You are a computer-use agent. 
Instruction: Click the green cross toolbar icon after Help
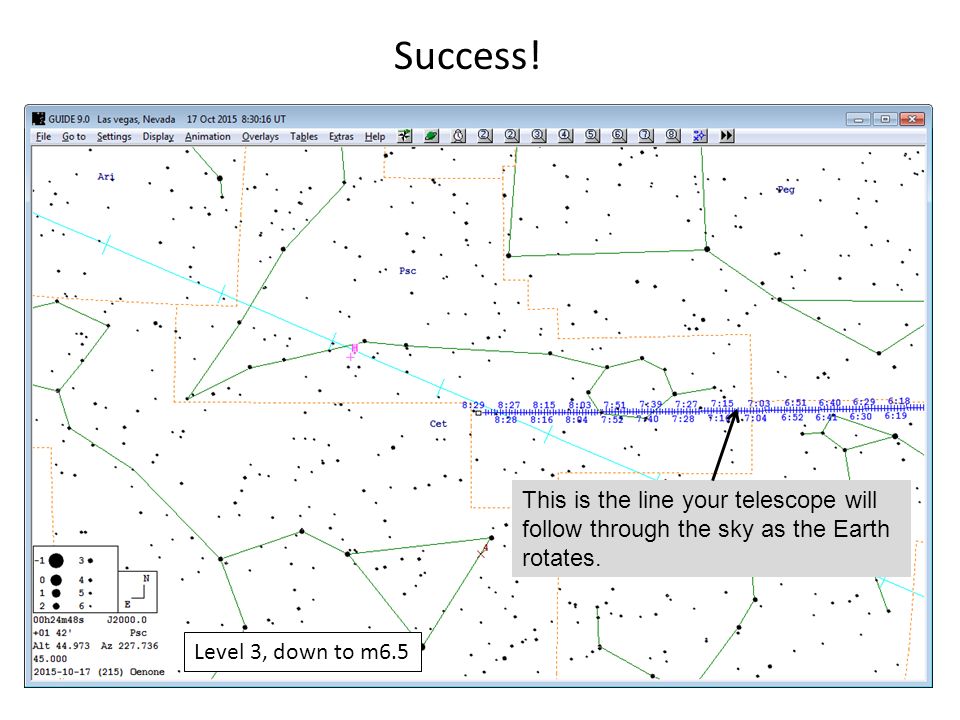point(405,136)
